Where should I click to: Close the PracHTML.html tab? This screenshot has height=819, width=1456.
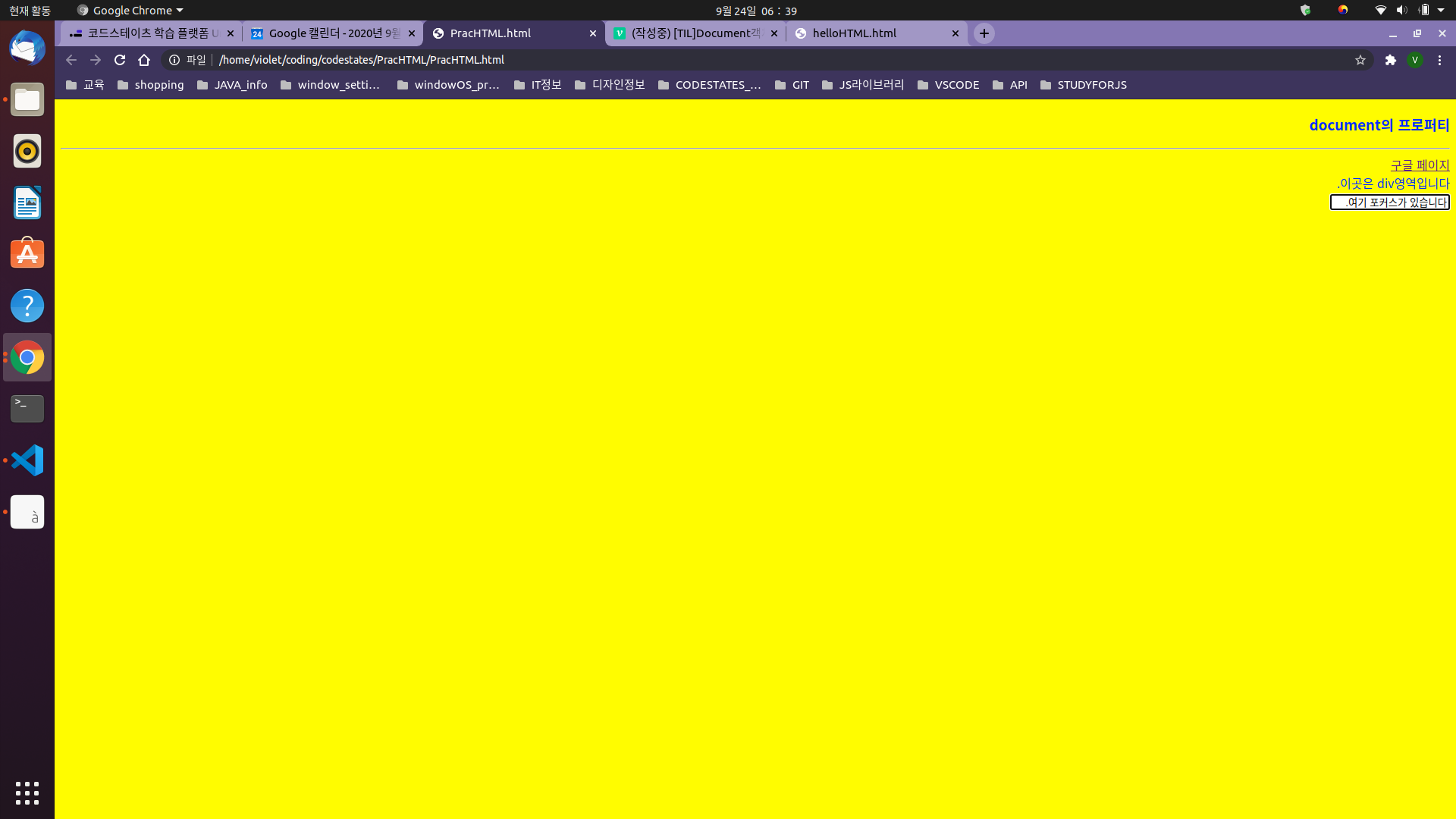point(593,33)
